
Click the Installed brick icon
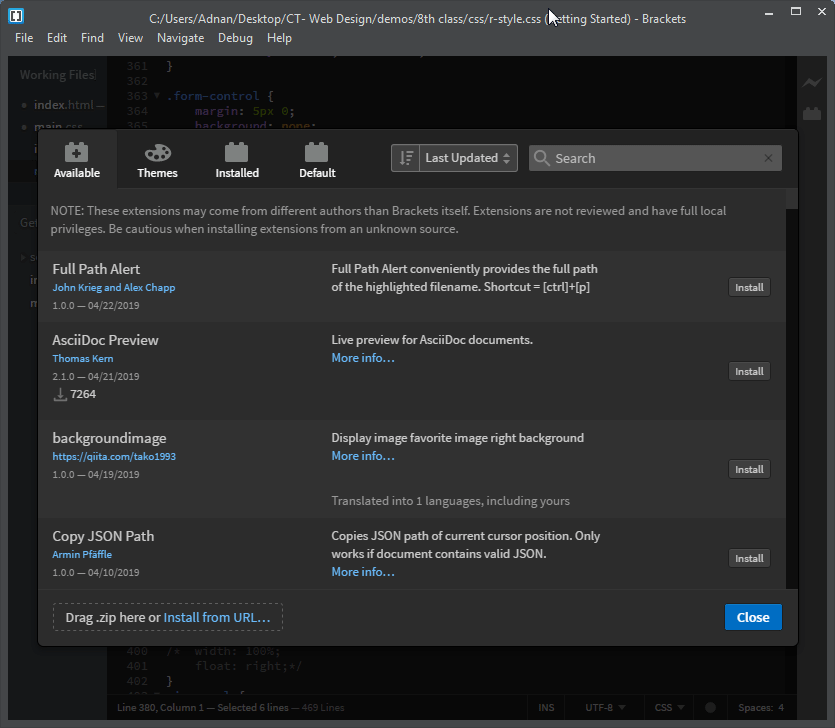[236, 152]
